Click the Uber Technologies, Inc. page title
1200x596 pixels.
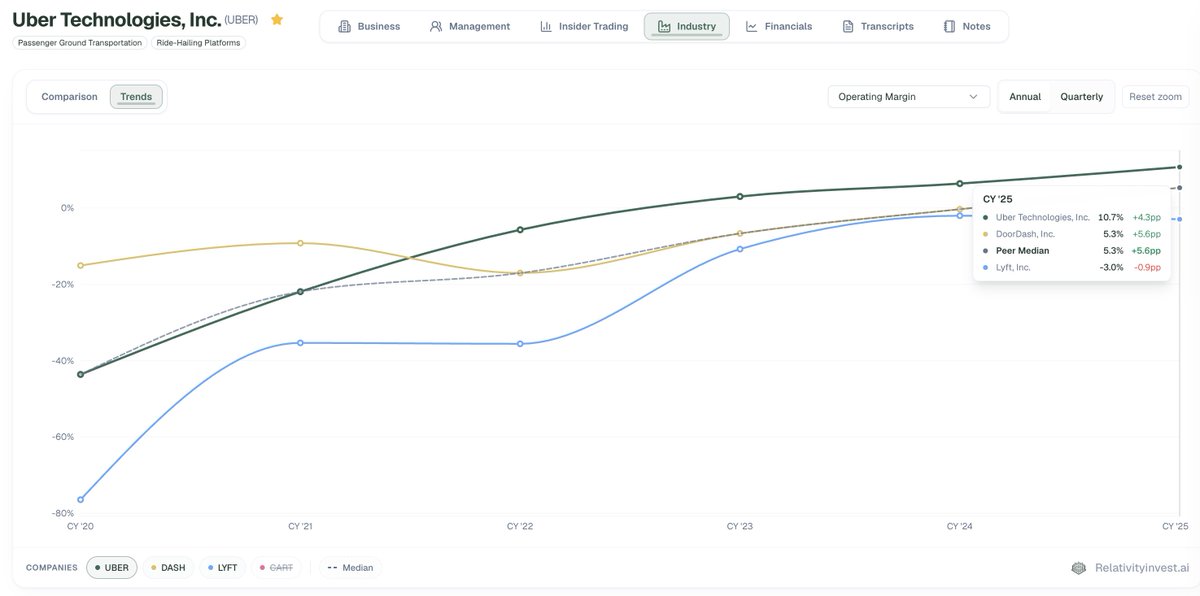pyautogui.click(x=116, y=19)
